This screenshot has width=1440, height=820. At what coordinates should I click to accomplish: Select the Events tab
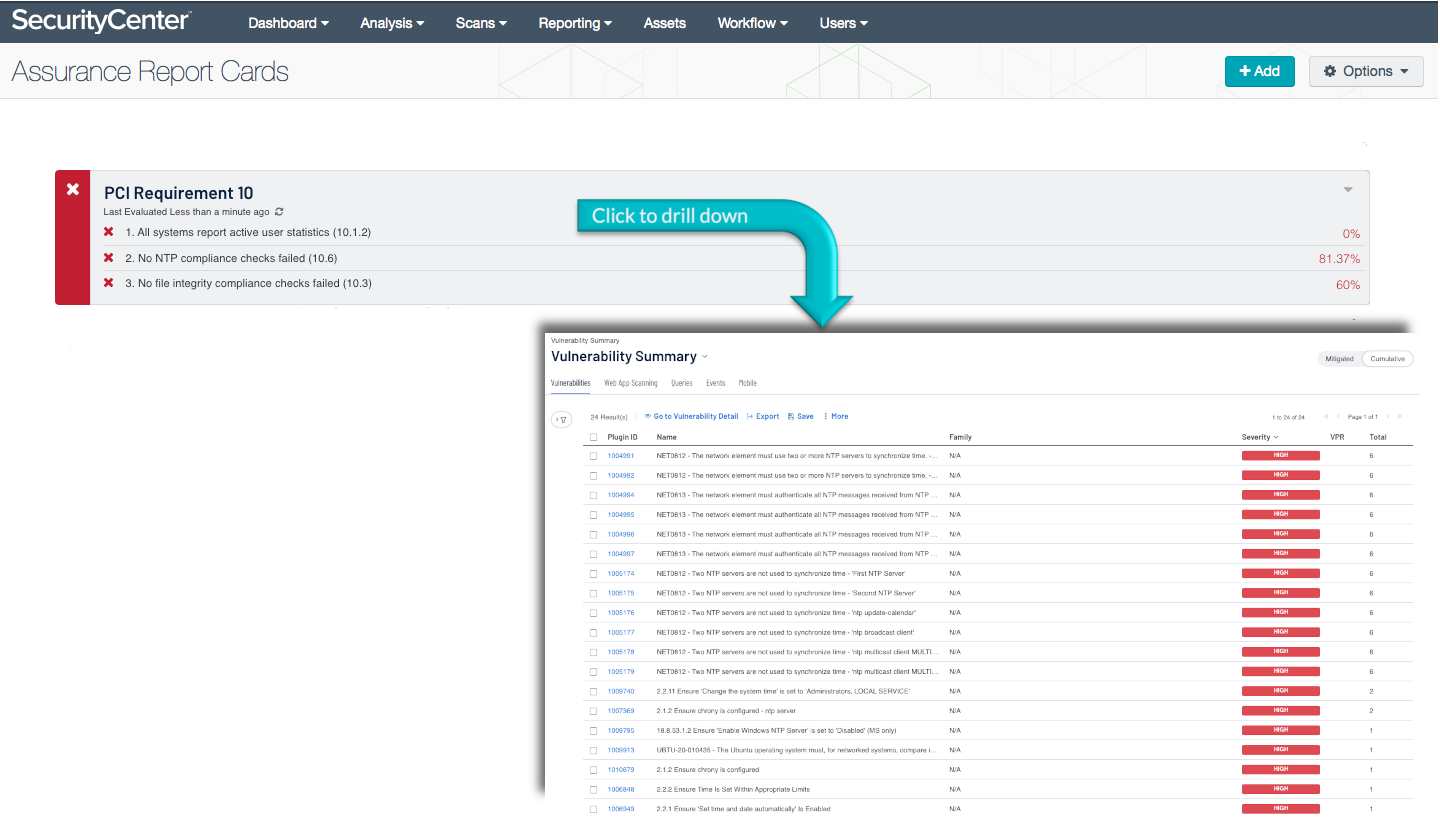coord(716,383)
